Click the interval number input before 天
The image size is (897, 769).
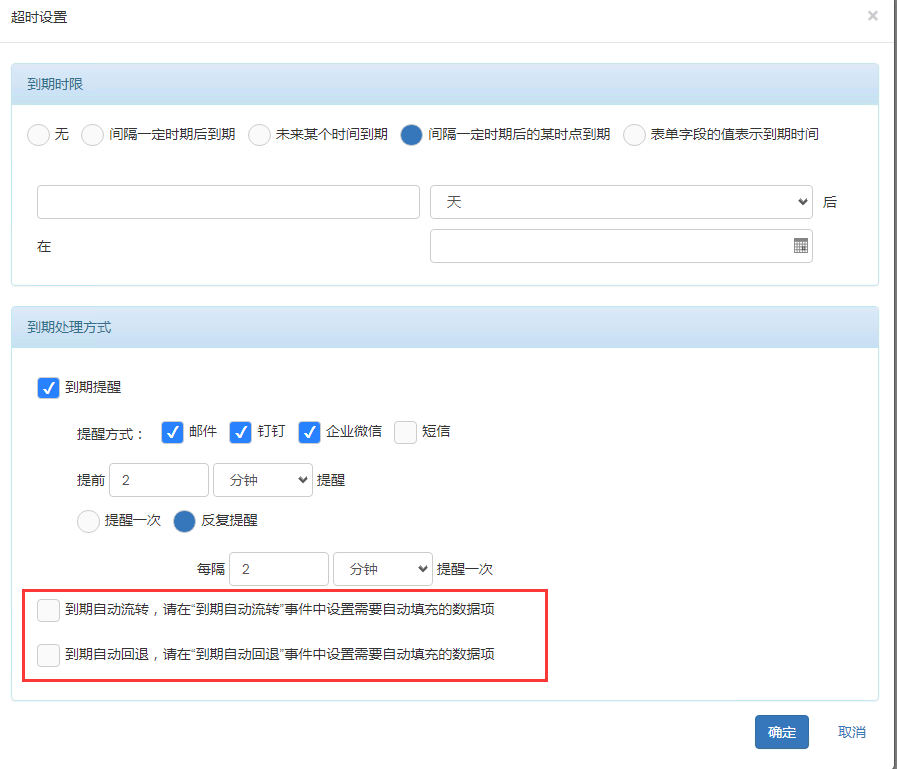point(228,202)
